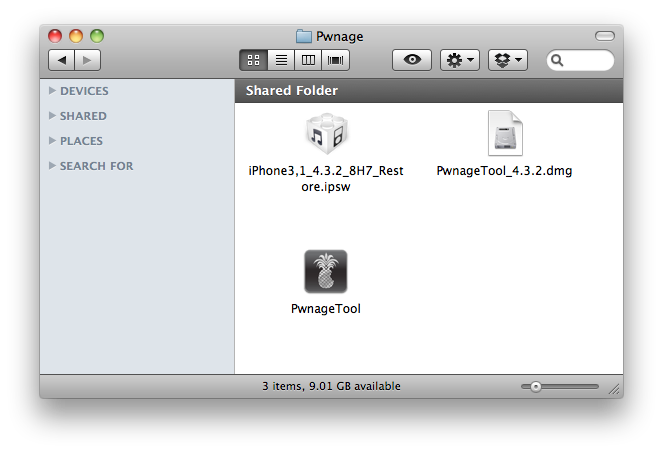Switch to Cover Flow view mode
Viewport: 663px width, 453px height.
point(336,61)
